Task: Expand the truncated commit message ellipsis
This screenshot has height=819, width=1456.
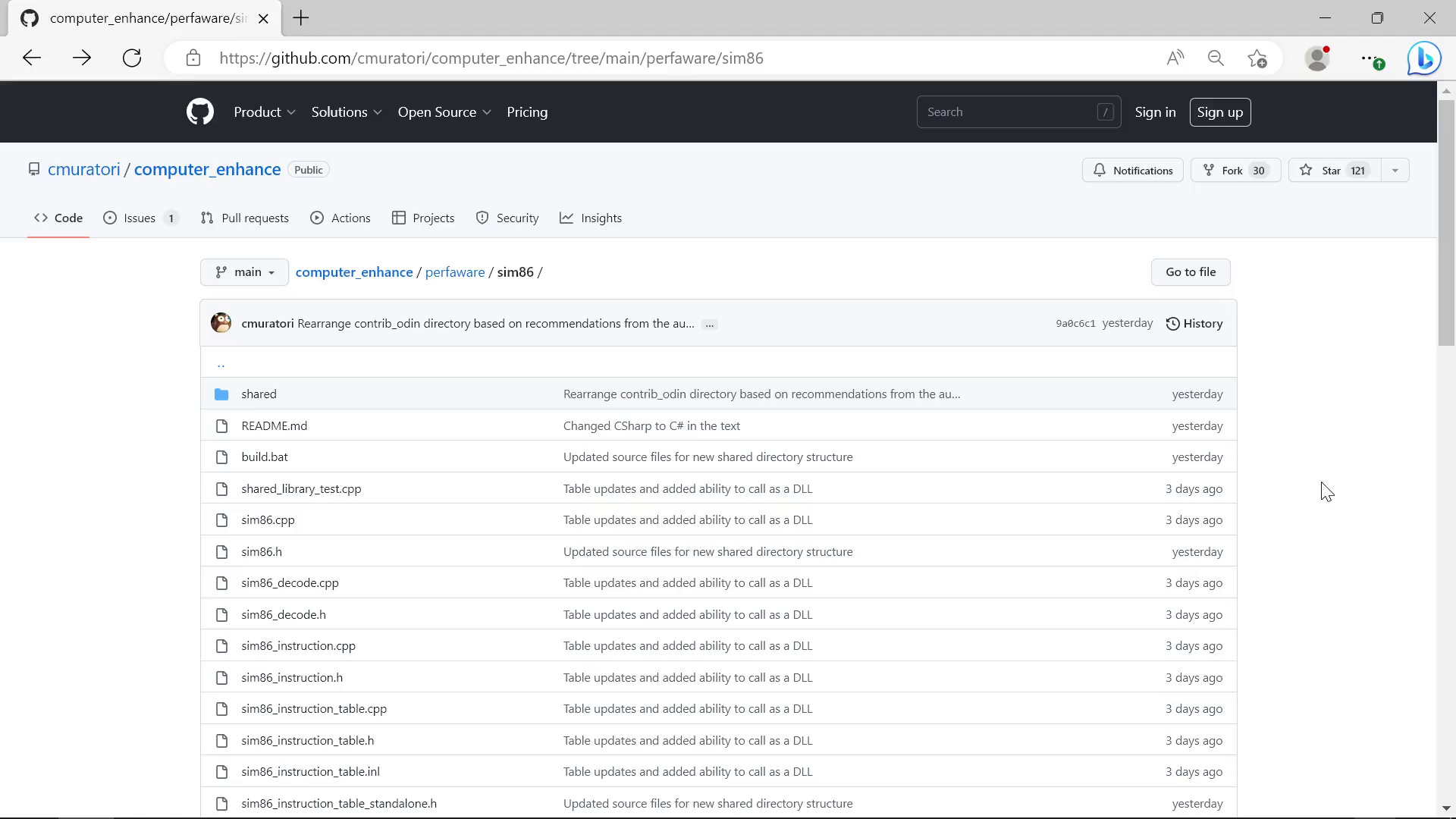Action: [x=709, y=324]
